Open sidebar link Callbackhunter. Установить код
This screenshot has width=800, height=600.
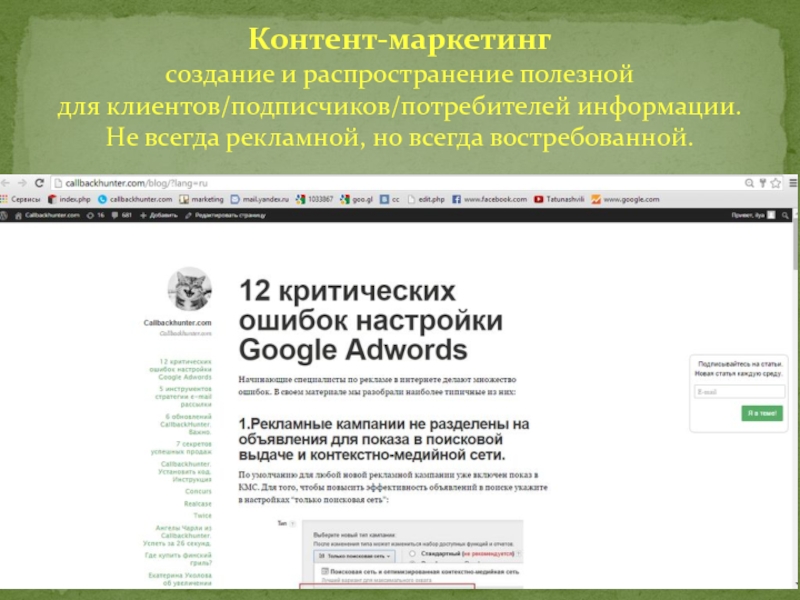[185, 472]
